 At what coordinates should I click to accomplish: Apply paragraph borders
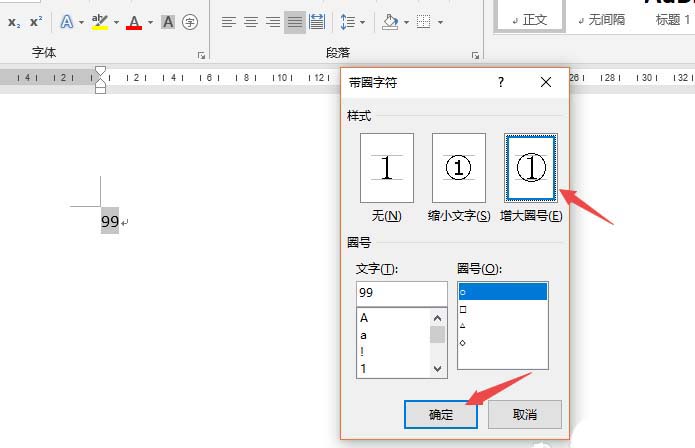(x=424, y=22)
